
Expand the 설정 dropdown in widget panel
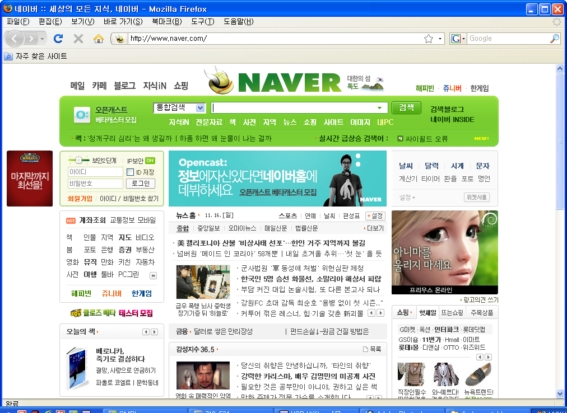coord(407,197)
